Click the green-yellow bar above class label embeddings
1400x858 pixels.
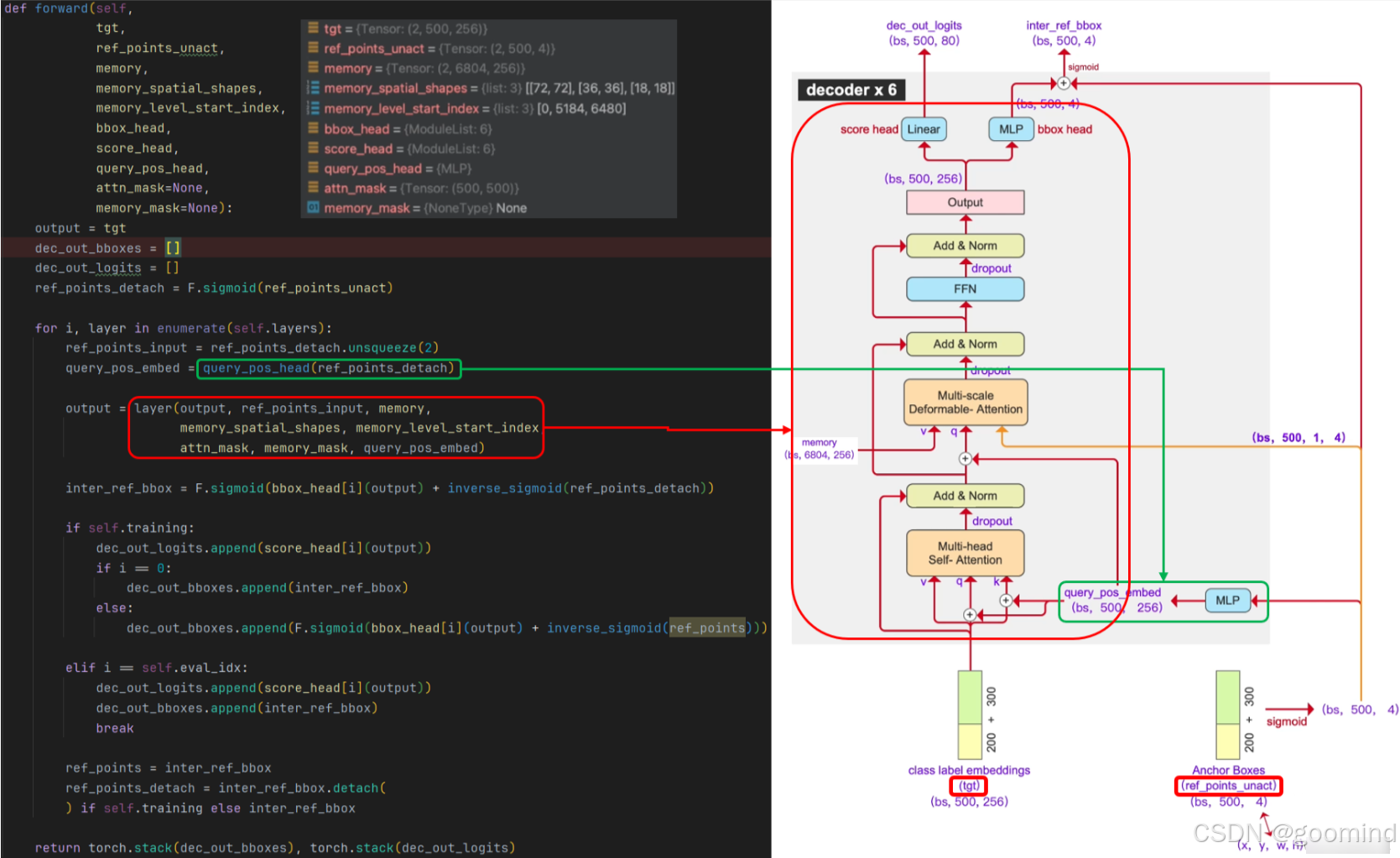point(970,715)
